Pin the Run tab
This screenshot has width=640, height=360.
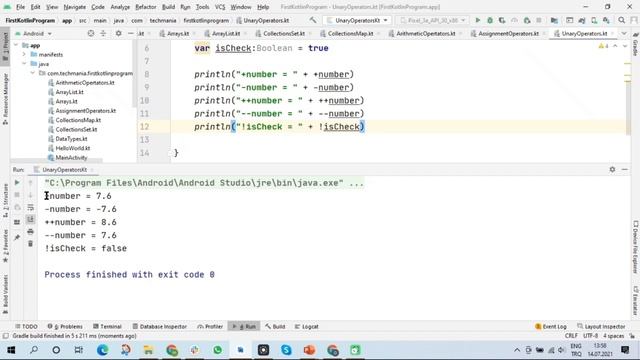coord(17,237)
